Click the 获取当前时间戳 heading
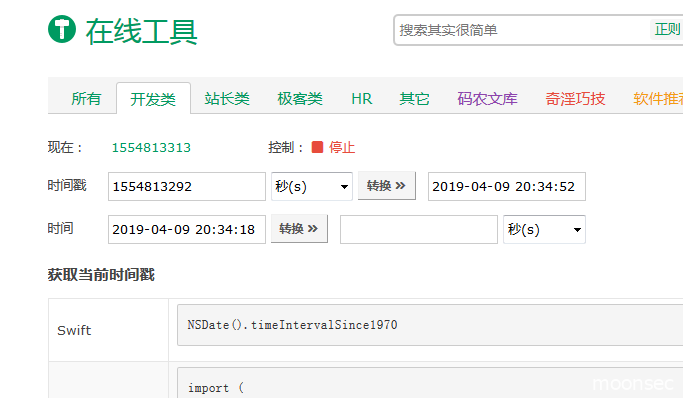 101,275
